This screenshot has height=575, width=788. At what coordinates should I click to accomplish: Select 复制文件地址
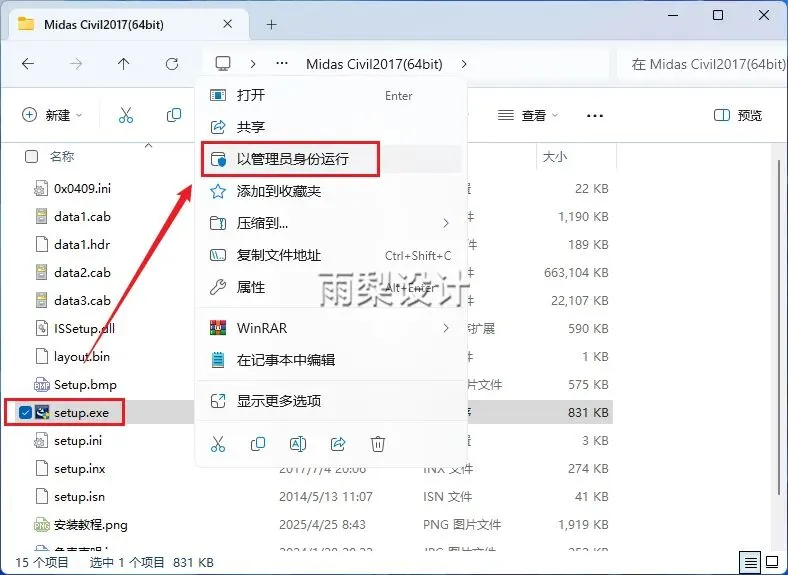click(331, 255)
